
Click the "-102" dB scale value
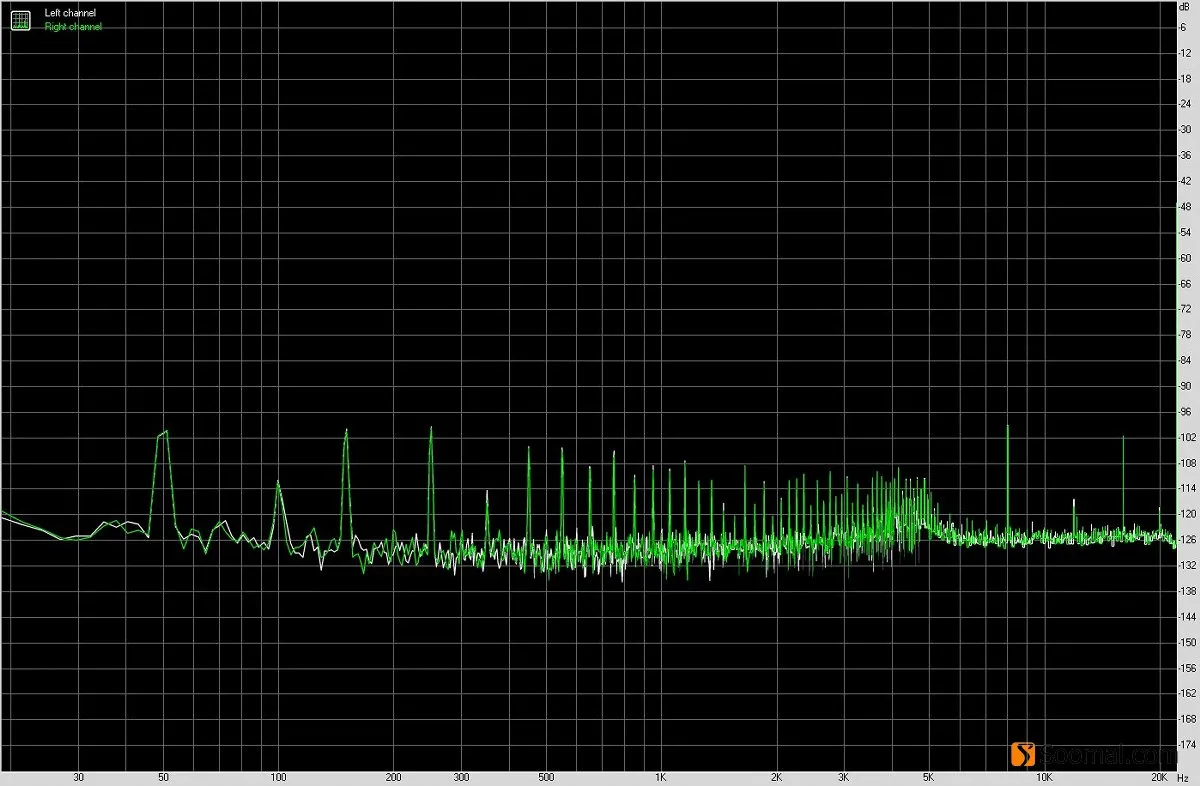pyautogui.click(x=1186, y=438)
